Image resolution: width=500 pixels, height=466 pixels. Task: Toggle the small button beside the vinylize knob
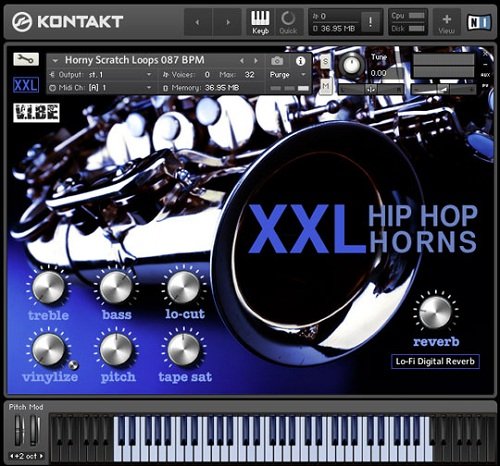click(73, 366)
